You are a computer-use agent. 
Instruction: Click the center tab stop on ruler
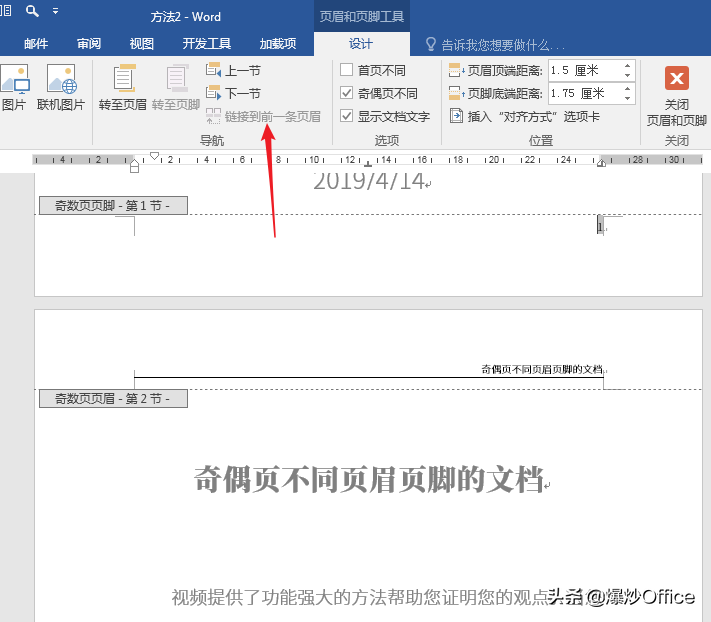tap(368, 164)
